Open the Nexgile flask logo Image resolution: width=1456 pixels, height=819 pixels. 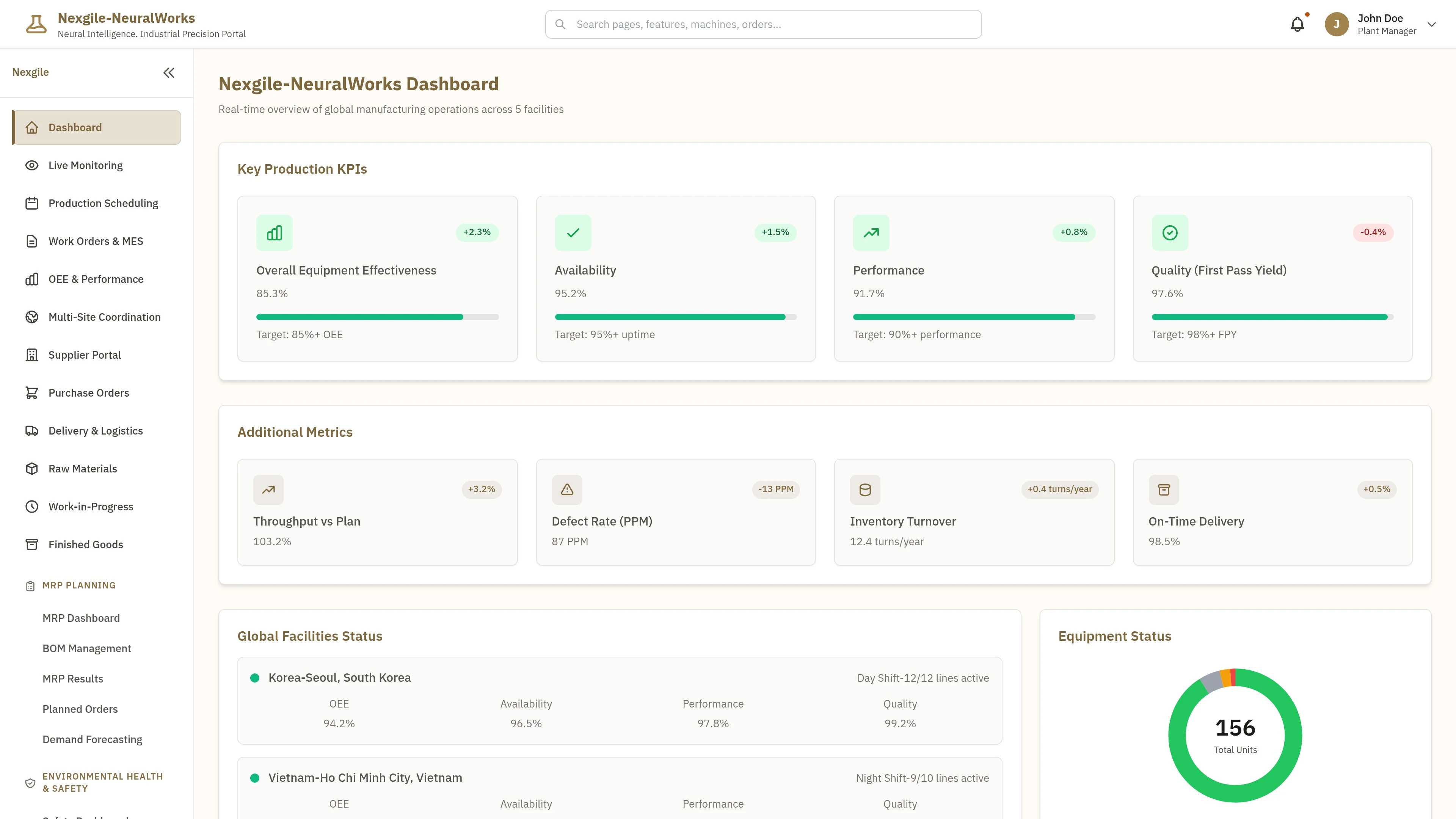[x=36, y=23]
